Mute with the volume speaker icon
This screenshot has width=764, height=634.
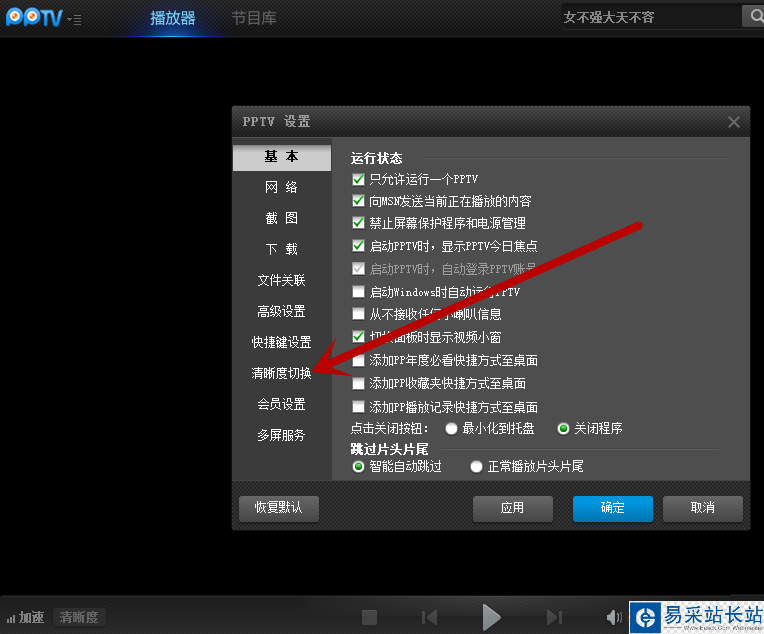click(x=614, y=617)
